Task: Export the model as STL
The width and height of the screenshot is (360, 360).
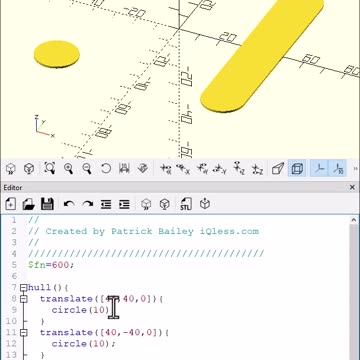Action: tap(186, 204)
